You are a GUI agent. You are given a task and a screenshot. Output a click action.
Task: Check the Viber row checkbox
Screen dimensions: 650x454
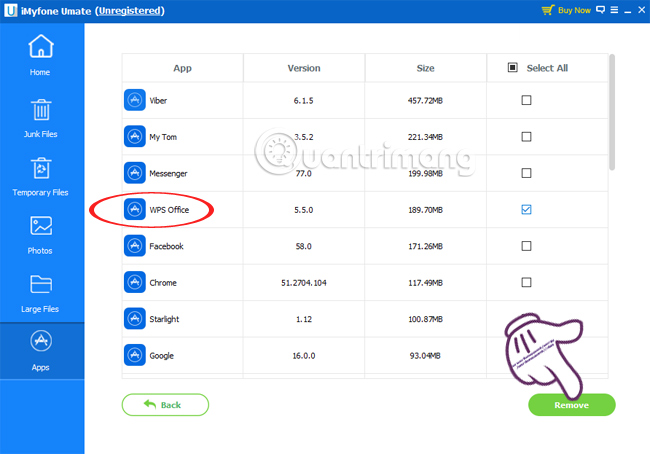point(526,100)
